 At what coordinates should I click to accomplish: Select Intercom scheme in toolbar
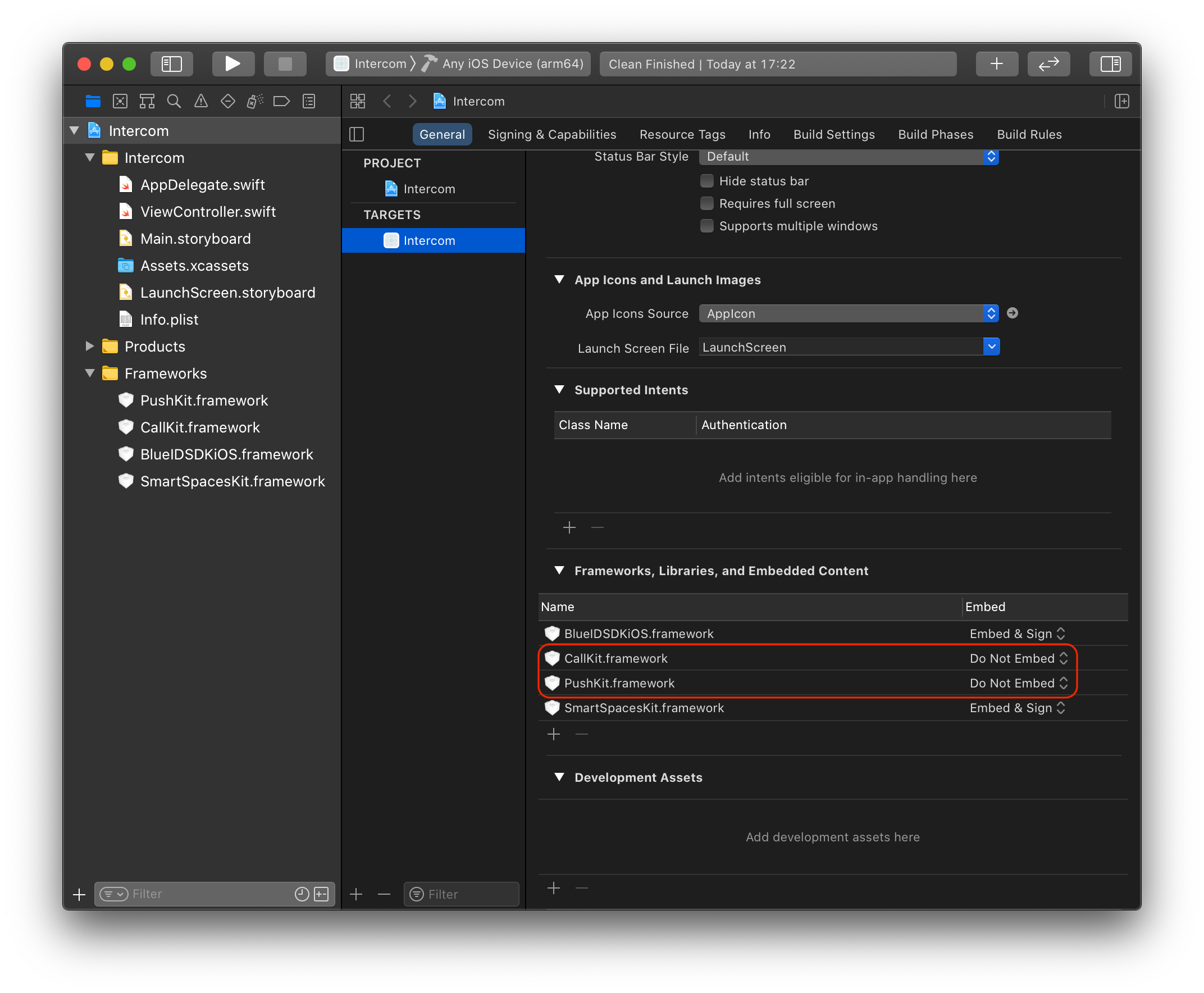[370, 63]
